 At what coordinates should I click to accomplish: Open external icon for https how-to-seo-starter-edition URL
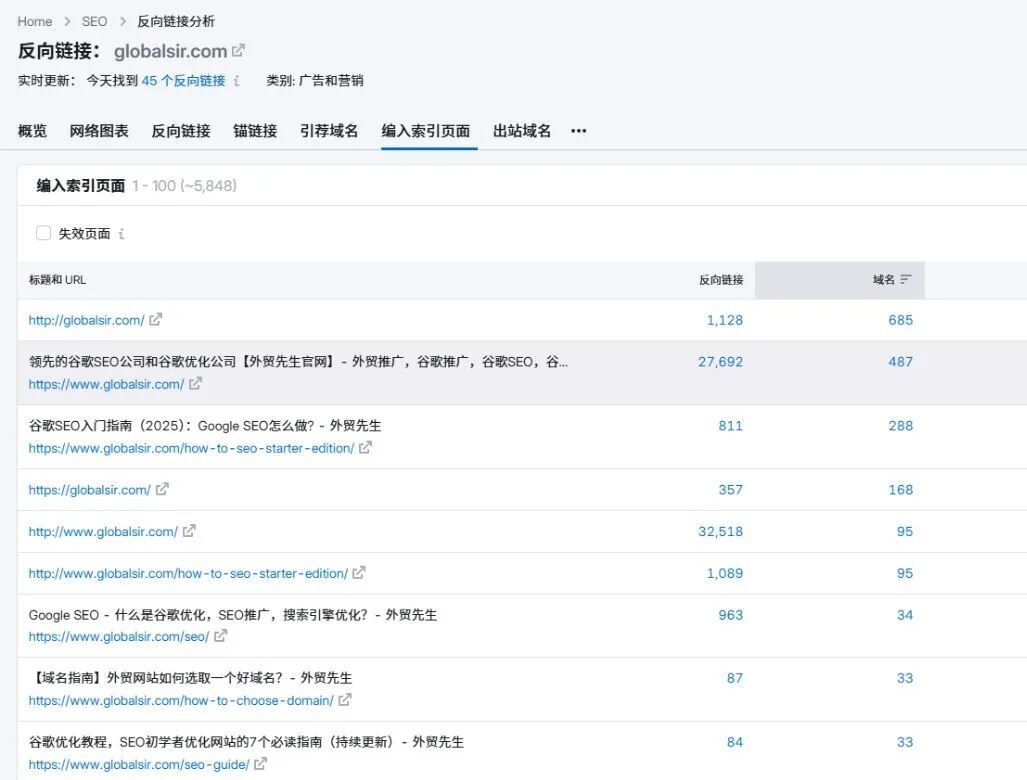pyautogui.click(x=365, y=448)
